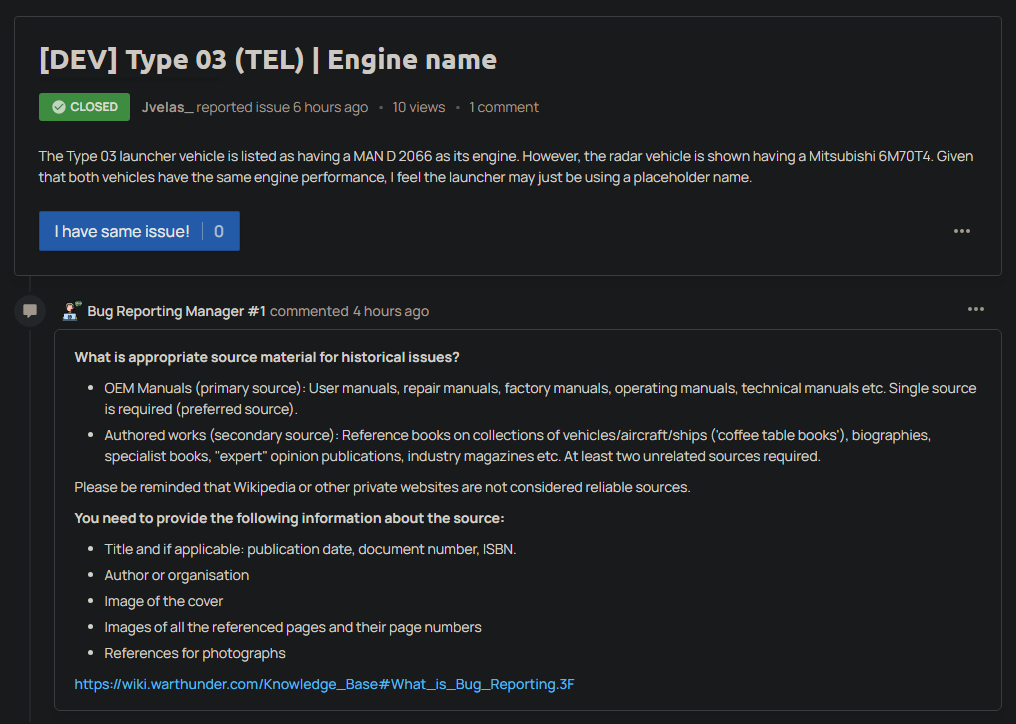This screenshot has height=724, width=1016.
Task: Click the "OEM Manuals (primary source)" bullet
Action: [540, 397]
